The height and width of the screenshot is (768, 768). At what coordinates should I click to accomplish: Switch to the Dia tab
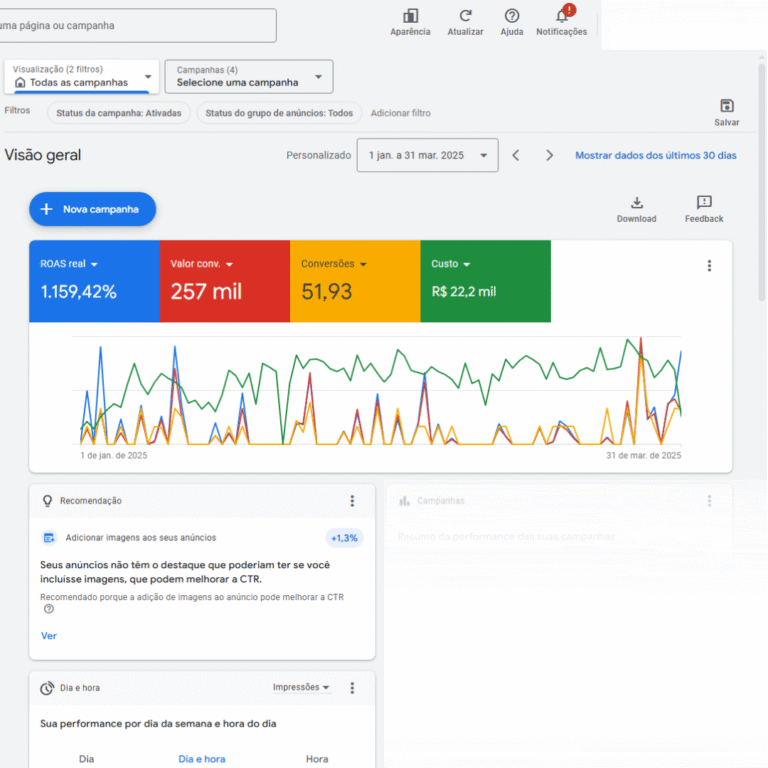click(x=86, y=759)
